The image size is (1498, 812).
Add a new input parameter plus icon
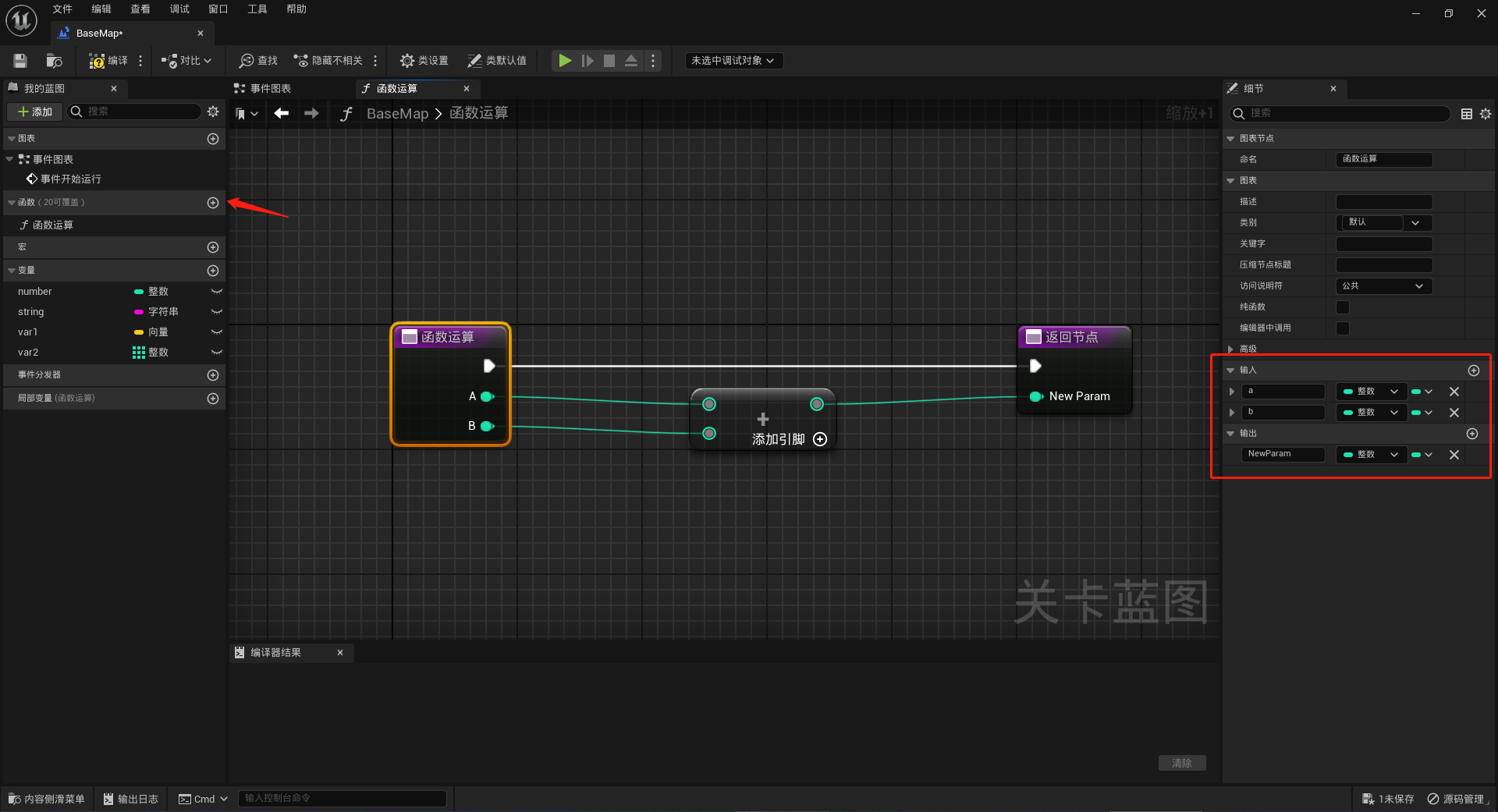[1473, 371]
